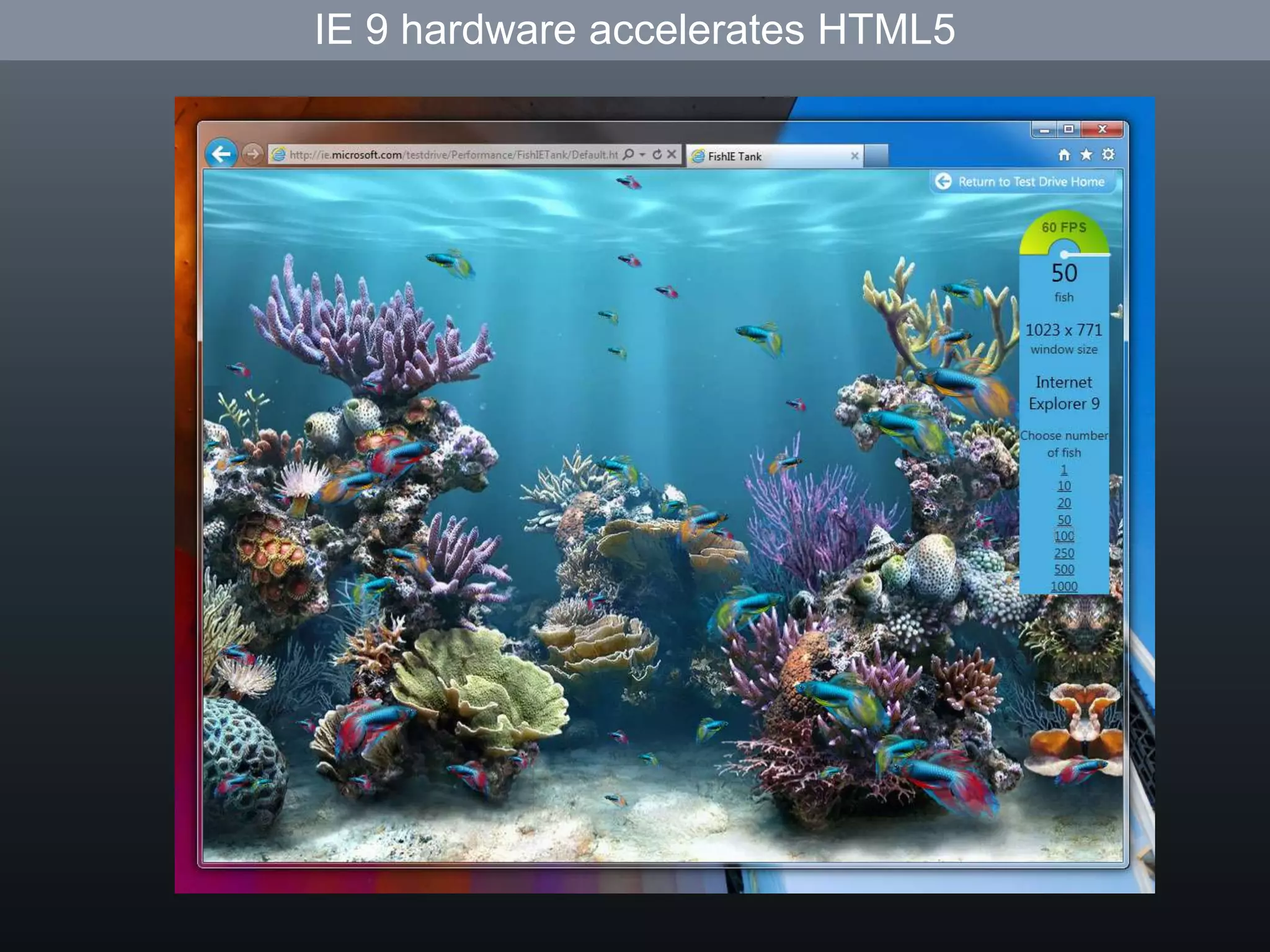Set fish count to 250

pos(1064,553)
